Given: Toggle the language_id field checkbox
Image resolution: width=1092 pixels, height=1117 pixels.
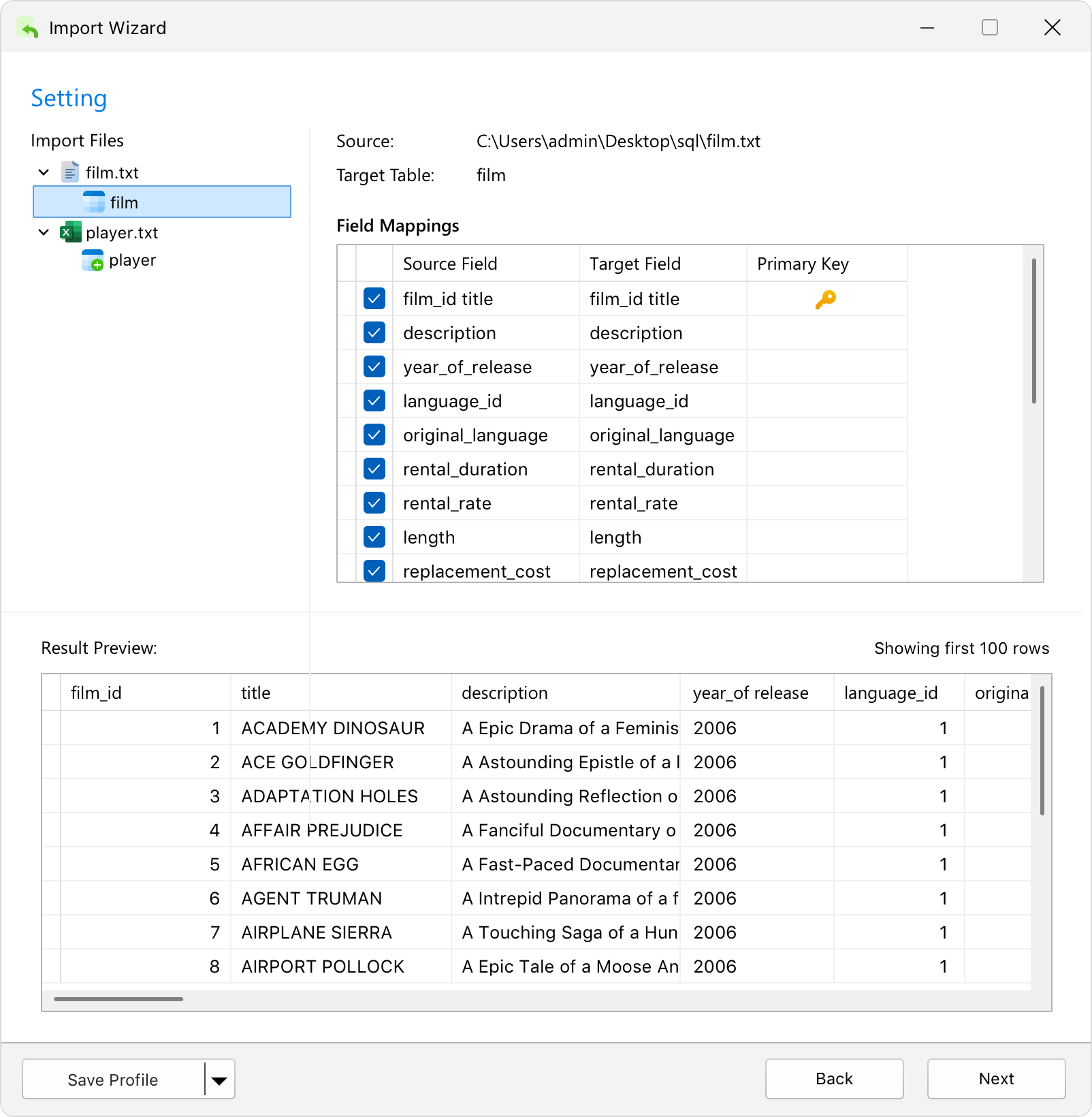Looking at the screenshot, I should click(374, 400).
